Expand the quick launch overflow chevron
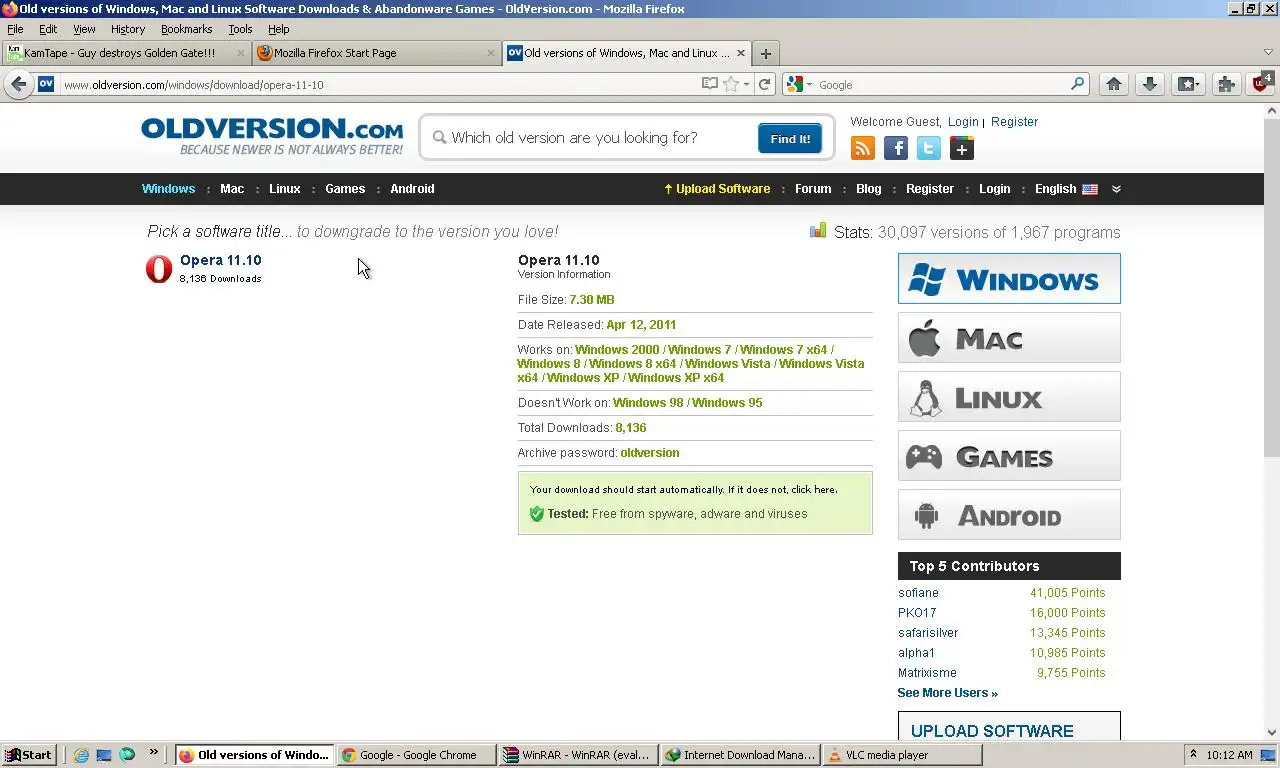This screenshot has height=768, width=1280. tap(154, 752)
